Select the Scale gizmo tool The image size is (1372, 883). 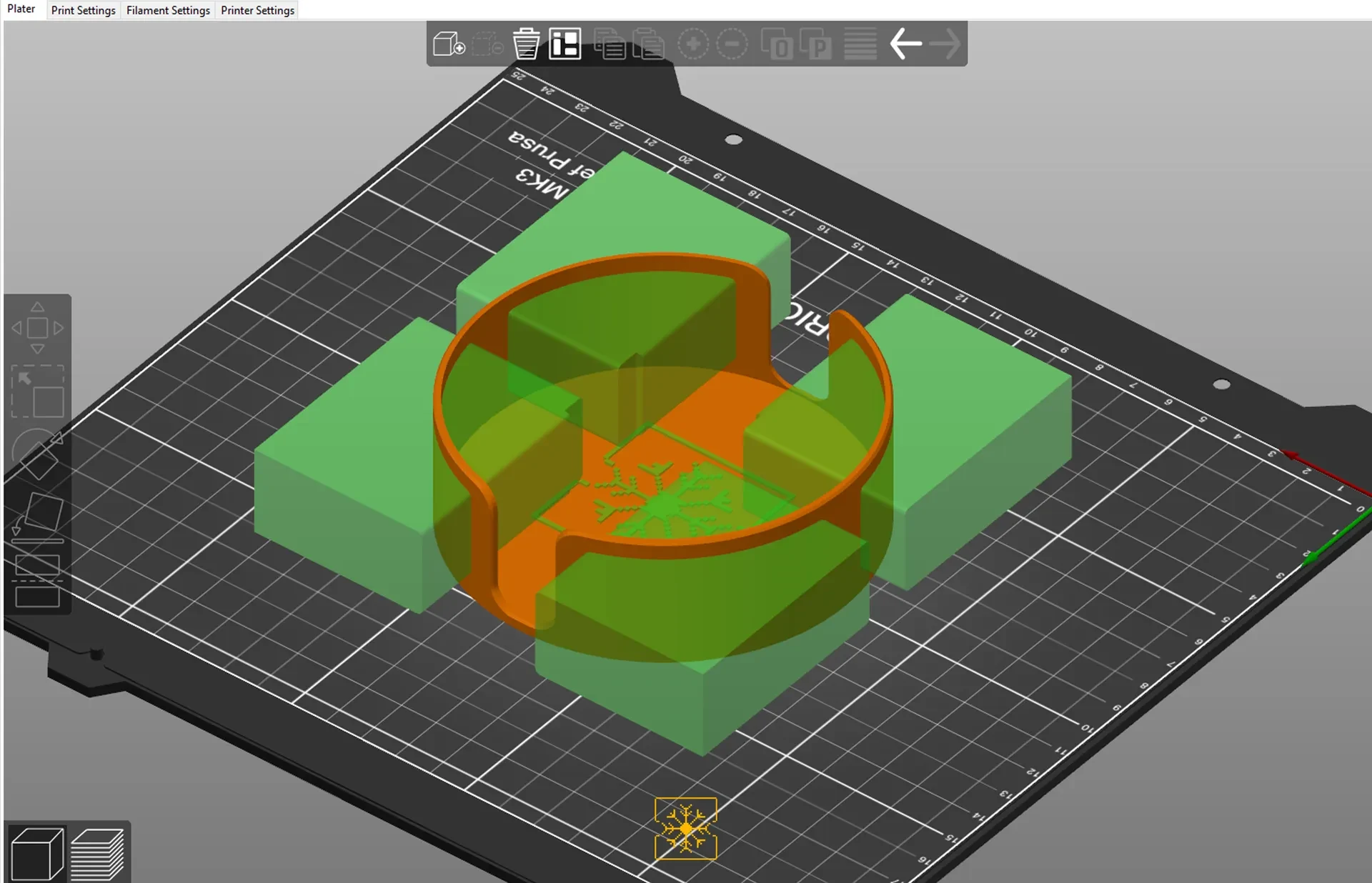point(37,391)
